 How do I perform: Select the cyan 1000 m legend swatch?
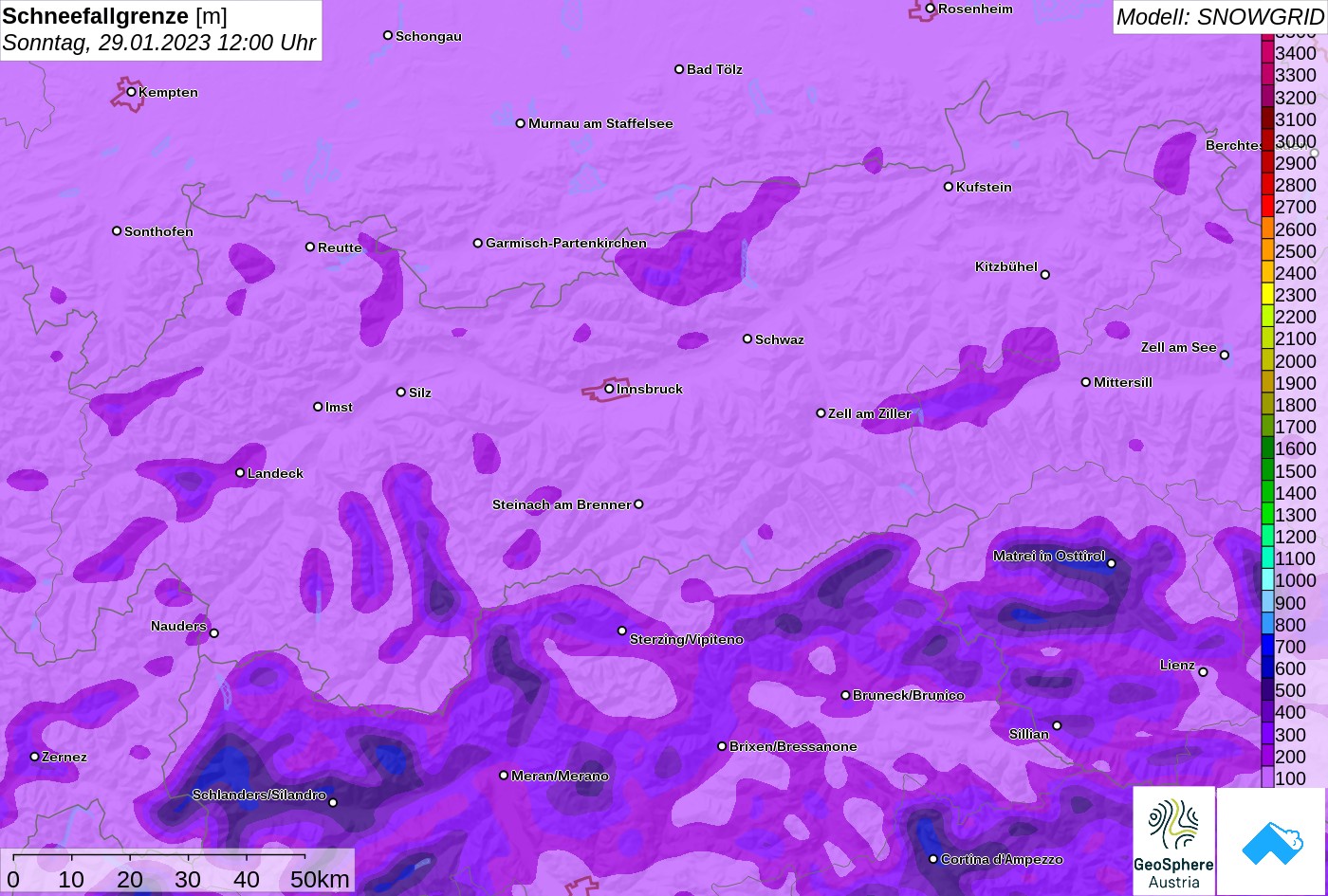1267,580
